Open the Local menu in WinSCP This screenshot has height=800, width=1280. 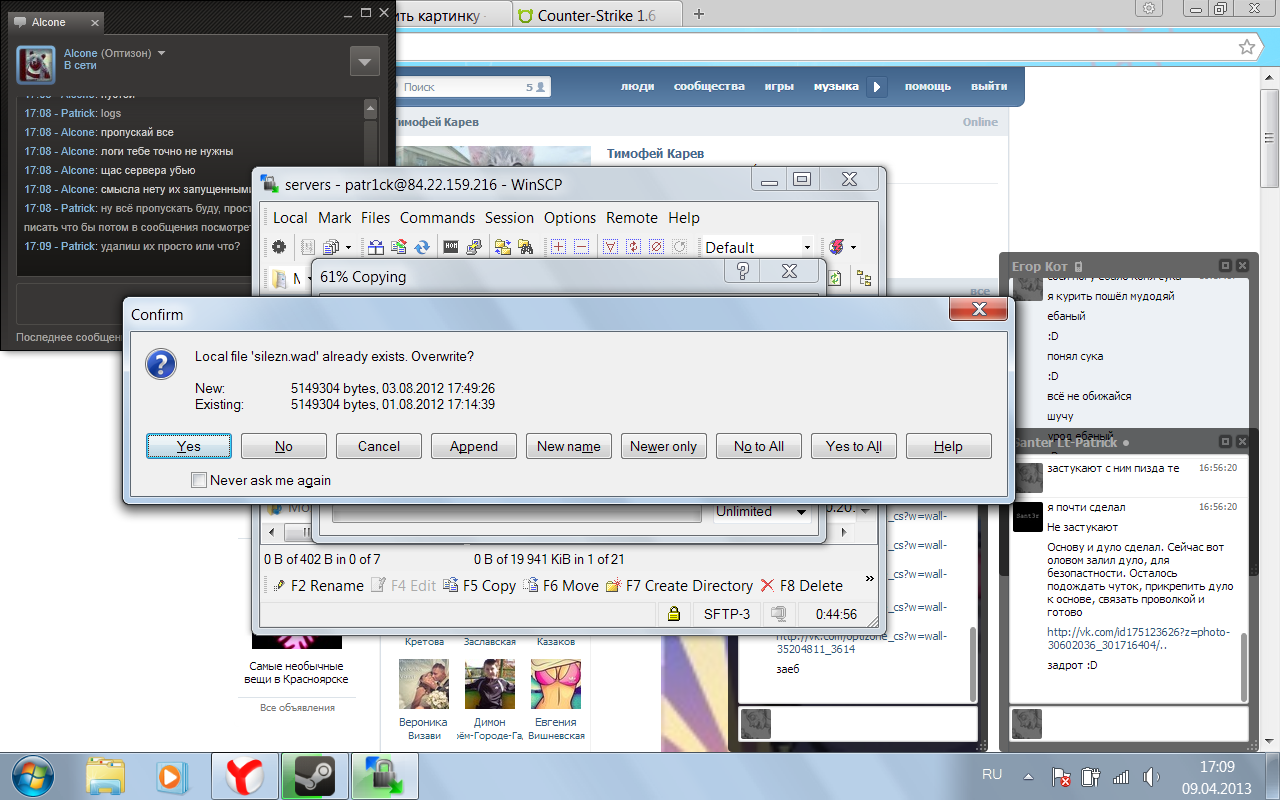pos(290,218)
